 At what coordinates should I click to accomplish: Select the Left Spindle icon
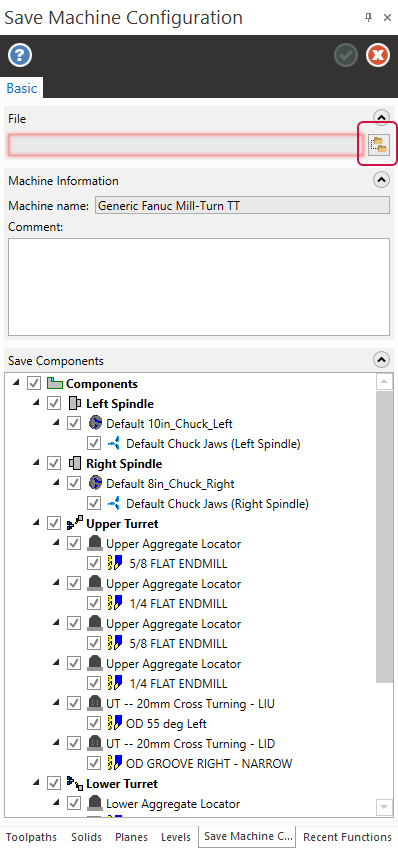coord(75,403)
